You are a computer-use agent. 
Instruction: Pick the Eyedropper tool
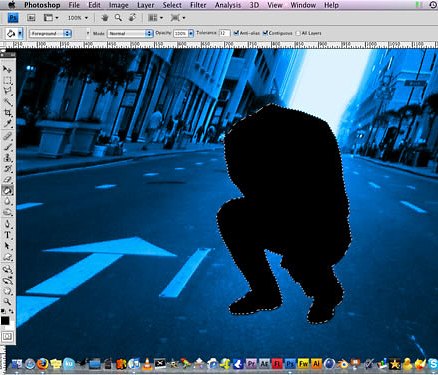pyautogui.click(x=7, y=124)
